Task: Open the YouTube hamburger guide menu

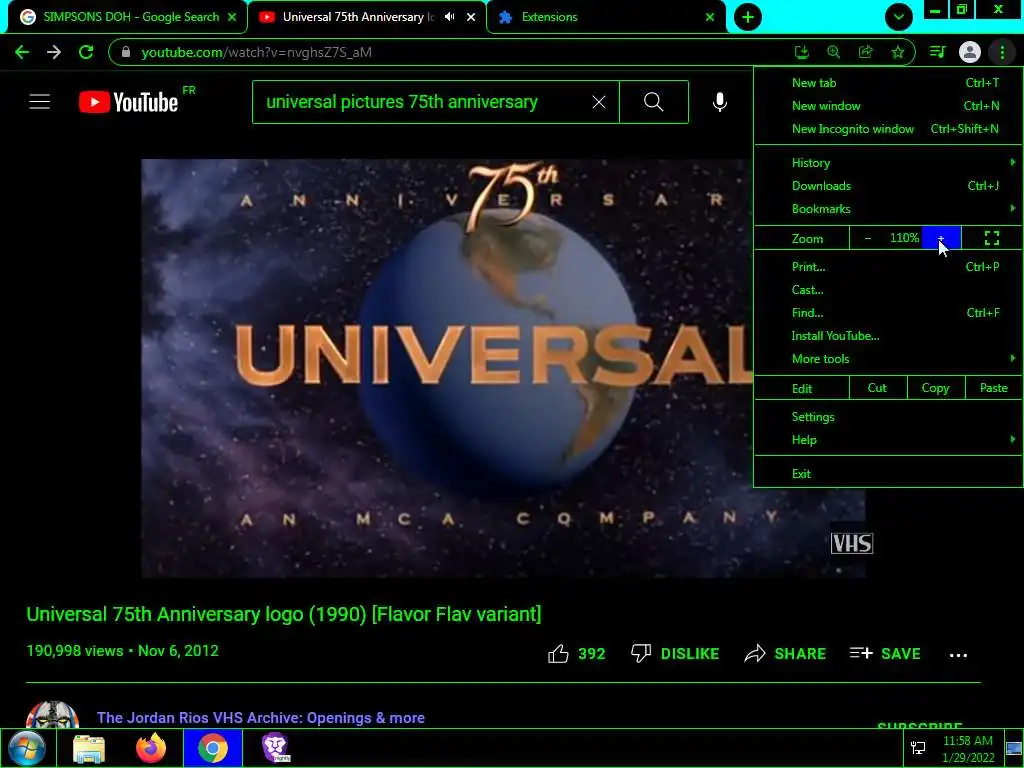Action: (39, 102)
